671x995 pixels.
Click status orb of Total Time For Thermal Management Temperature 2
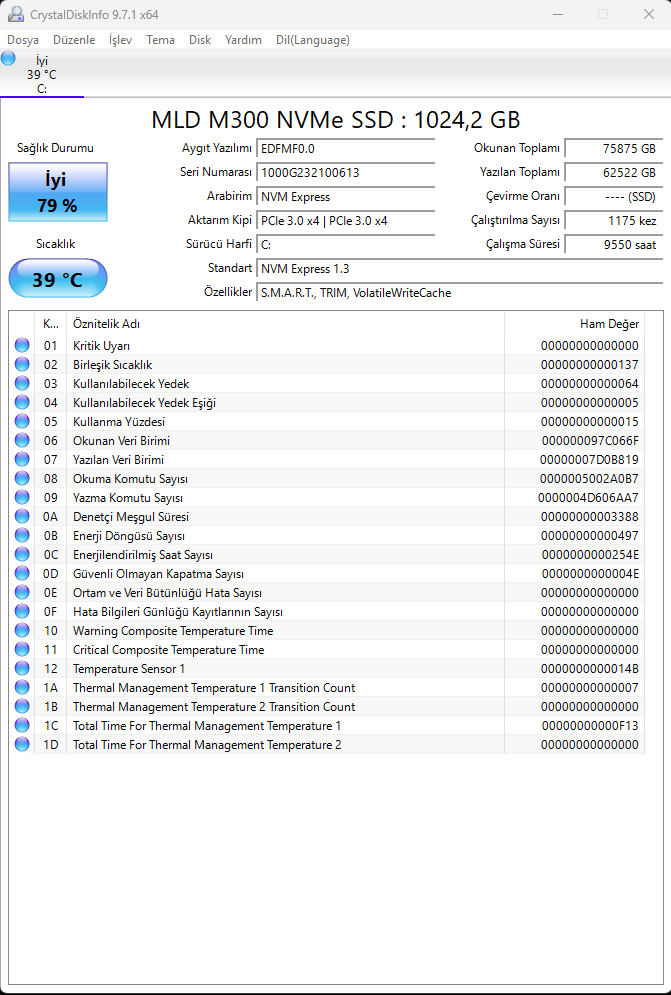[x=22, y=744]
